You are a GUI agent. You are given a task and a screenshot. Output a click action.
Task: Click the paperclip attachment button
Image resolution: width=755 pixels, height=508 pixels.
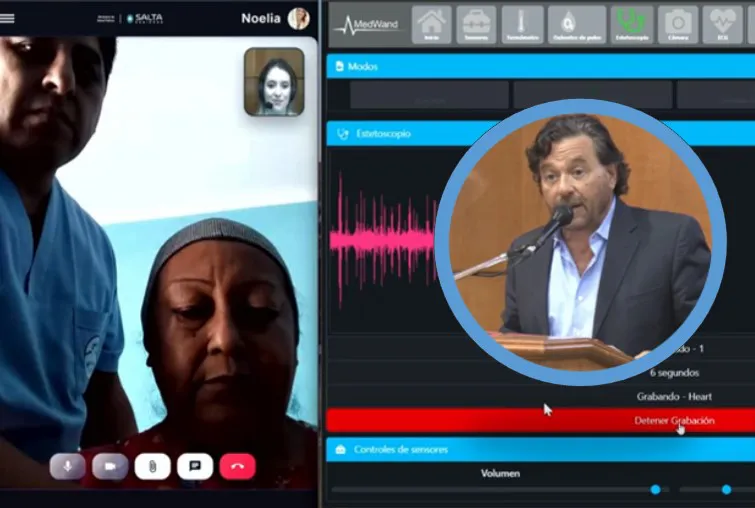tap(152, 466)
